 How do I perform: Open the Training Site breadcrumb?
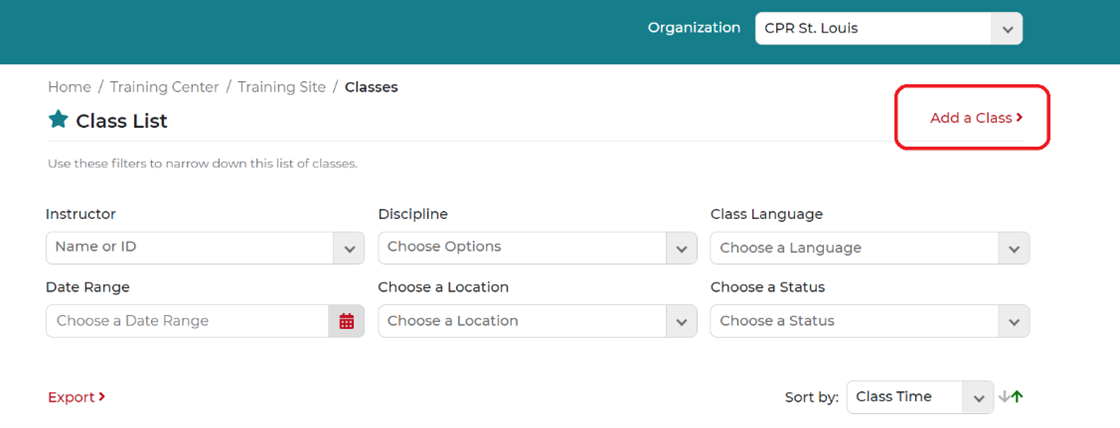[281, 87]
